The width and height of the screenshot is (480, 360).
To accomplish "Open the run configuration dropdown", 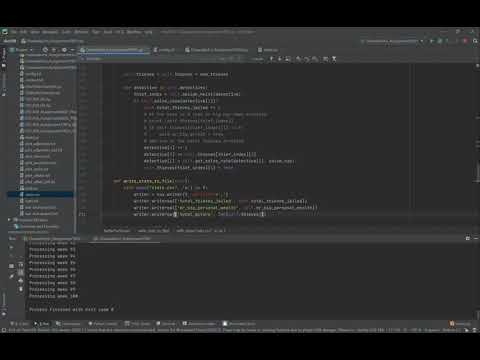I will coord(392,41).
